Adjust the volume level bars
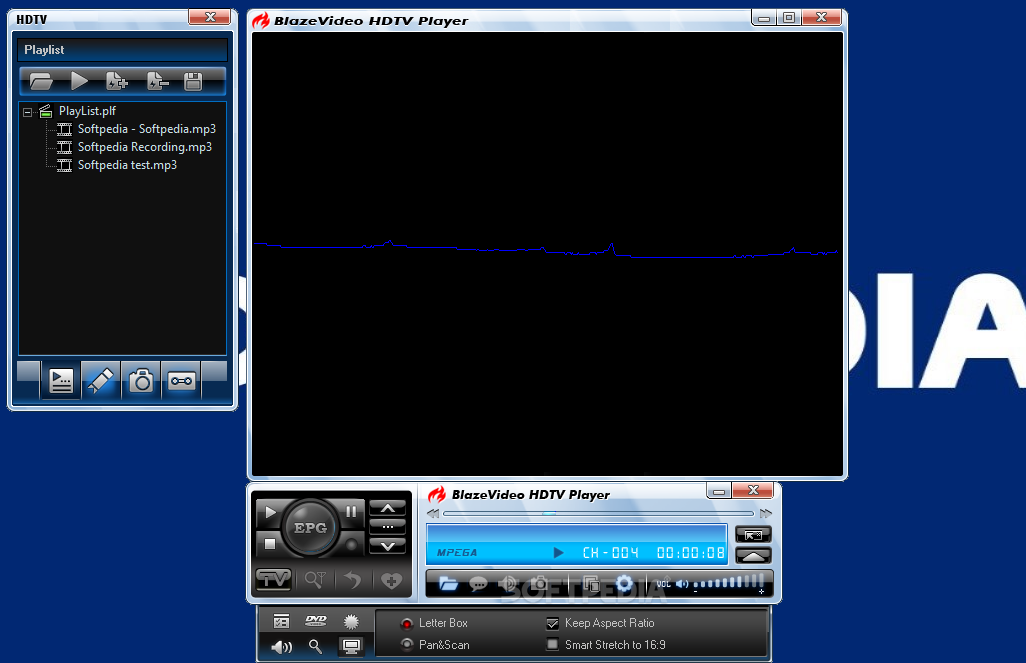Image resolution: width=1026 pixels, height=663 pixels. coord(728,582)
